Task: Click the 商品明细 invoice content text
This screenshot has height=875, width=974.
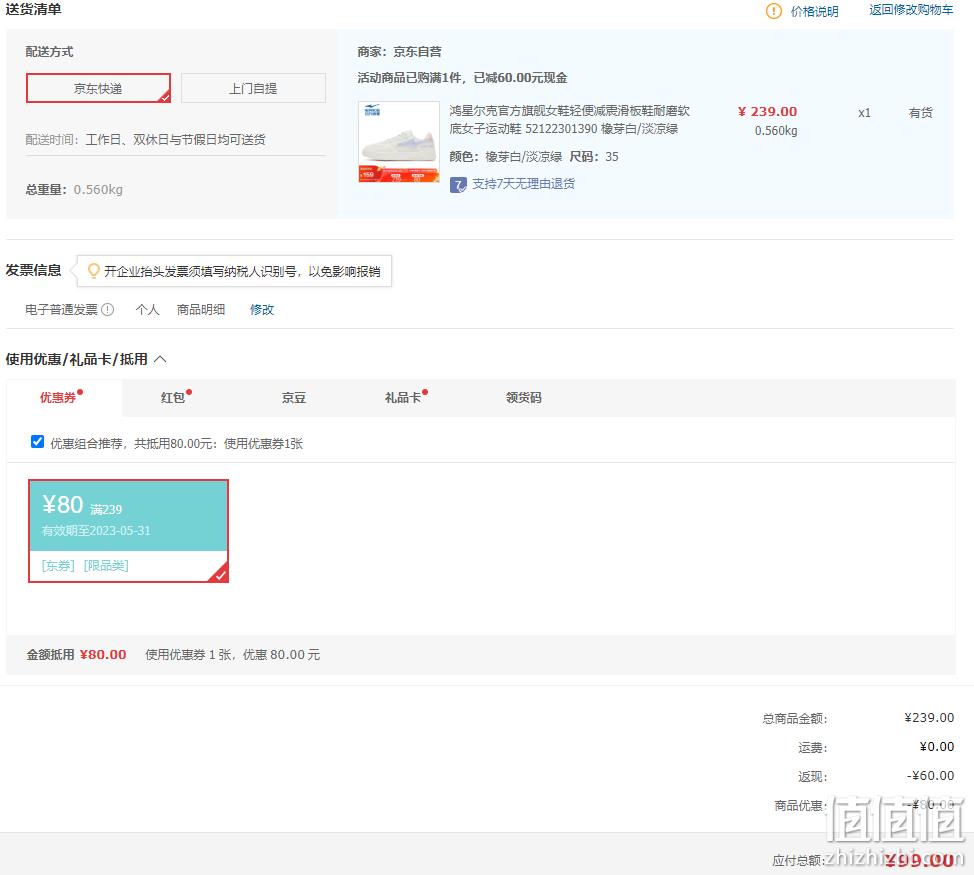Action: (201, 309)
